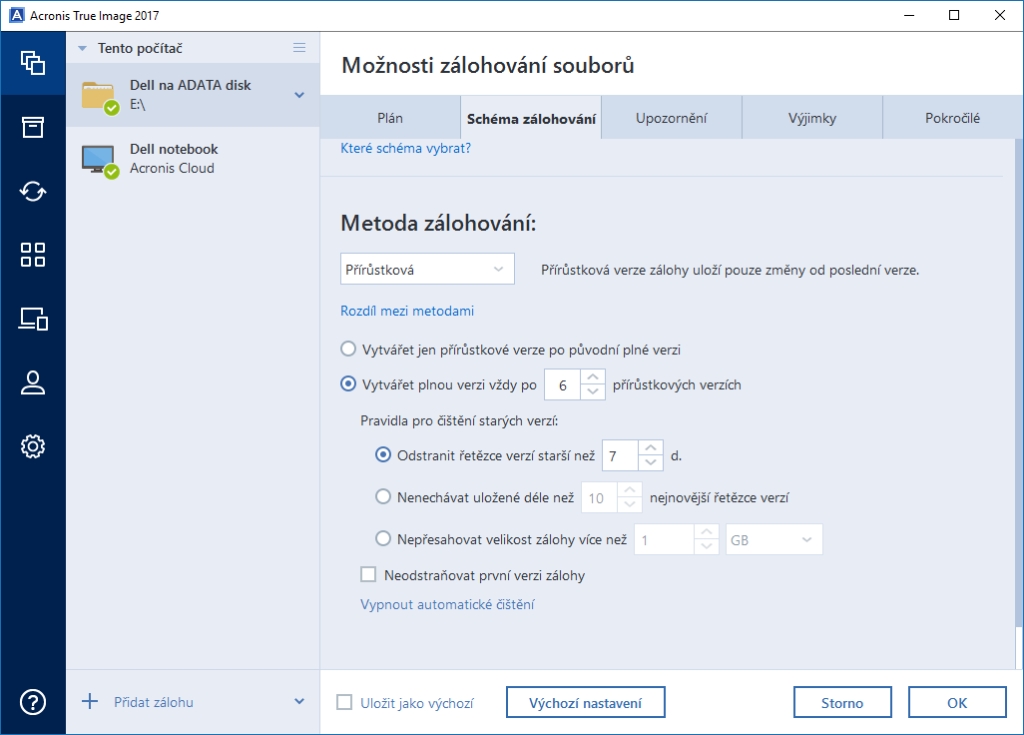Open the Sync section icon
Image resolution: width=1024 pixels, height=735 pixels.
(33, 191)
